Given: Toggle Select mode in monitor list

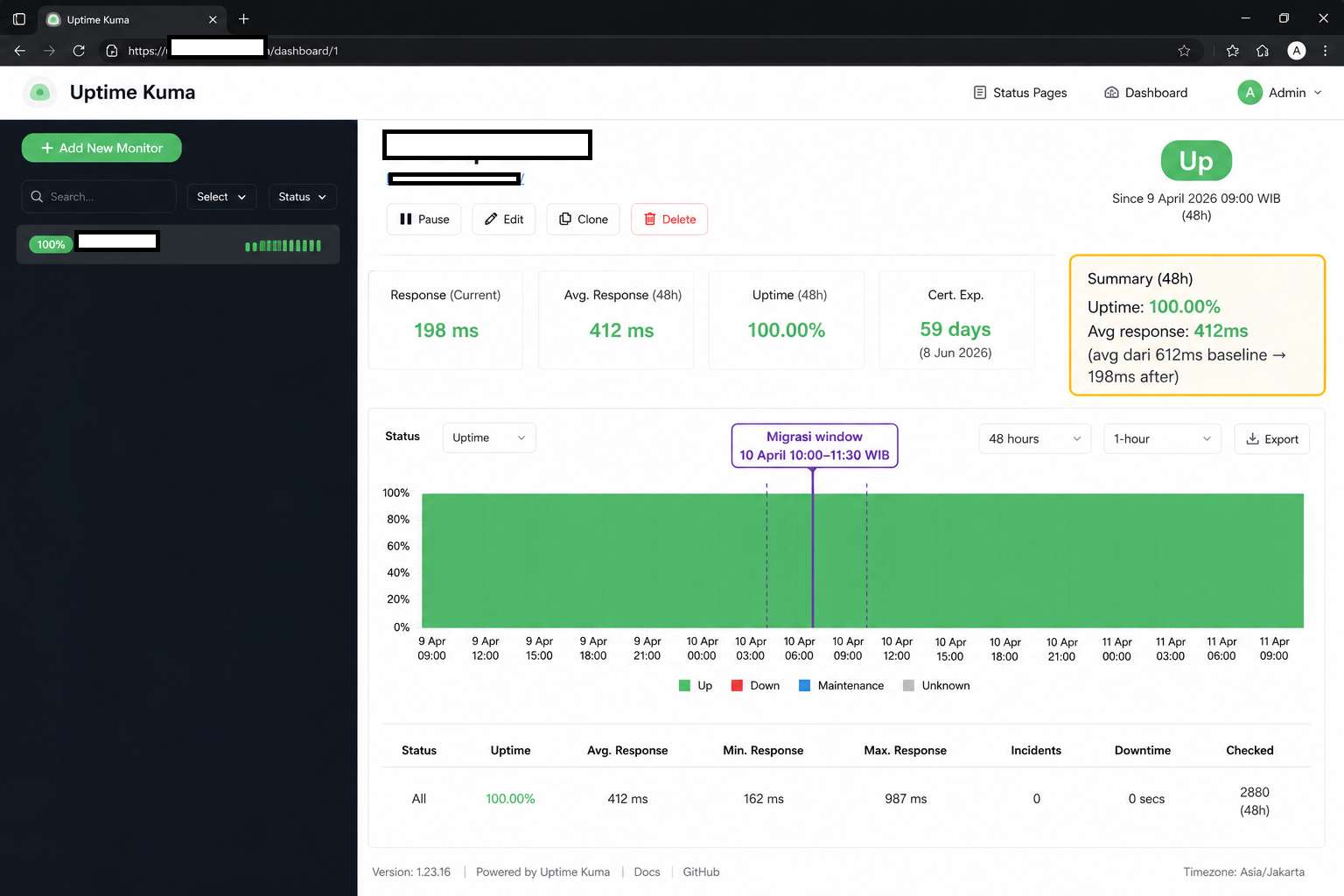Looking at the screenshot, I should click(221, 197).
